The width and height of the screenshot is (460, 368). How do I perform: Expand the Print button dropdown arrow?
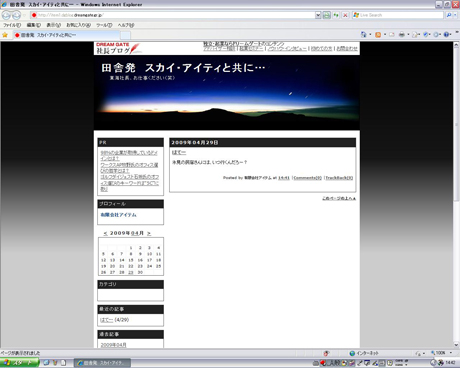[x=408, y=34]
